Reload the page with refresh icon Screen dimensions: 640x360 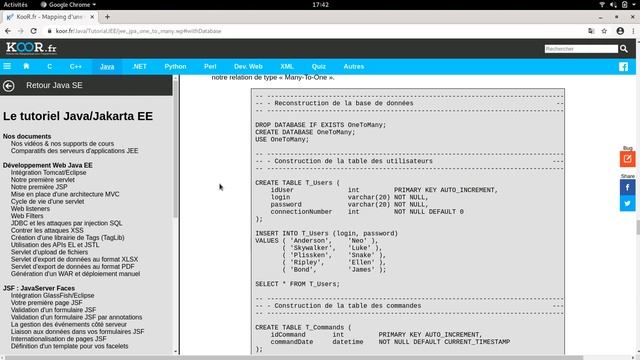(33, 31)
